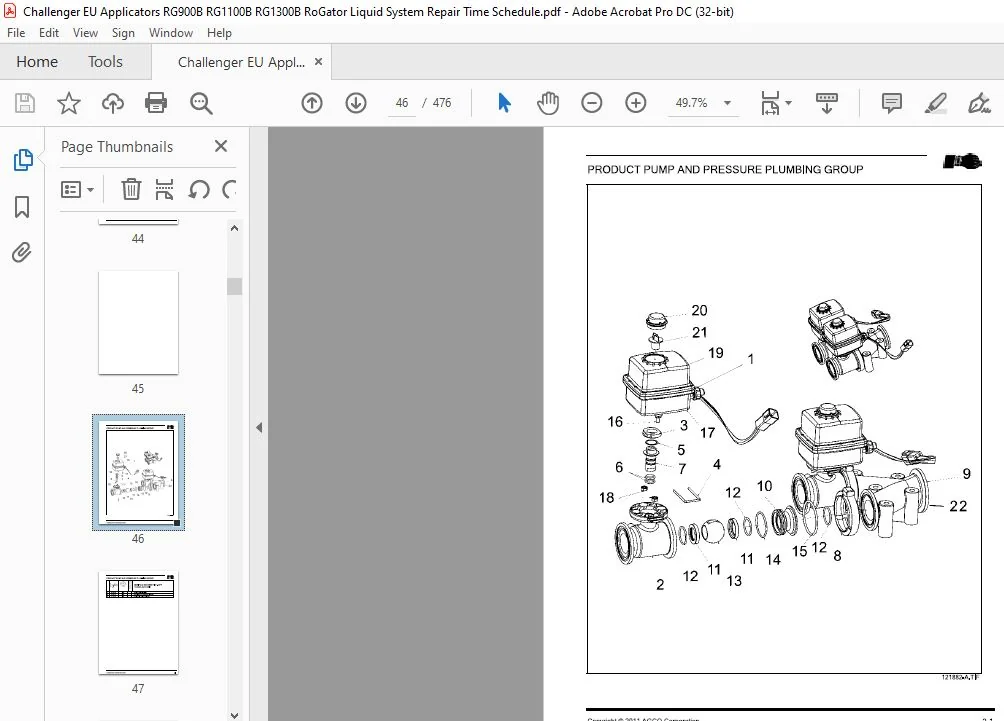Click the 49.7% zoom value field

click(692, 103)
